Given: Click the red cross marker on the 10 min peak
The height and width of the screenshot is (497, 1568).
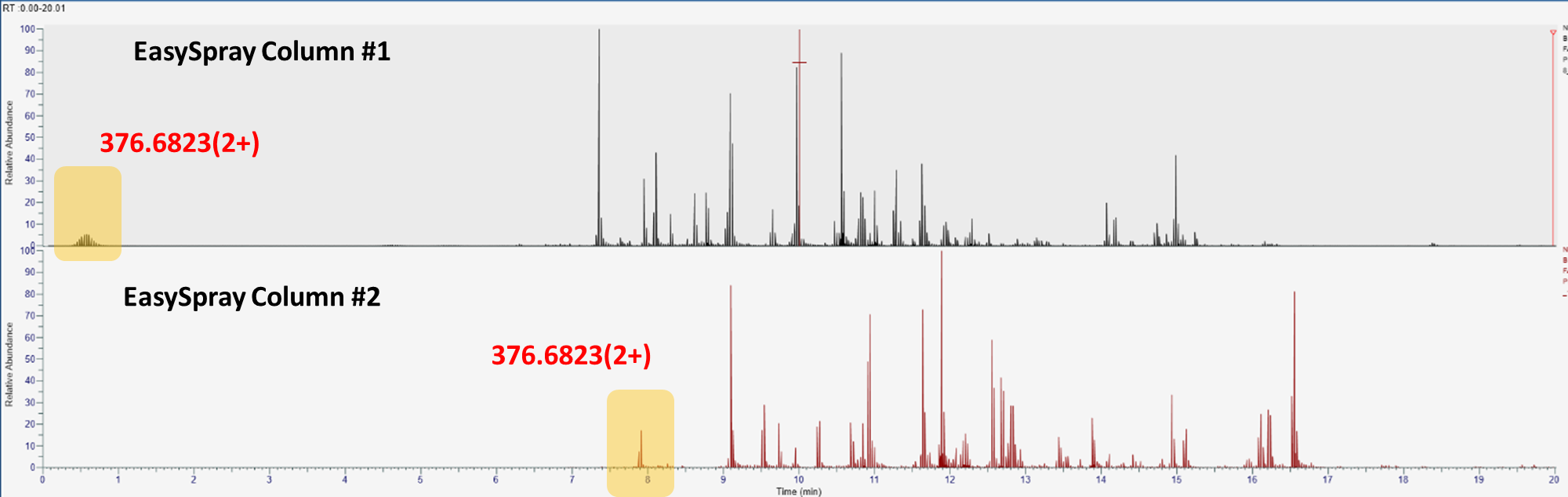Looking at the screenshot, I should click(799, 63).
